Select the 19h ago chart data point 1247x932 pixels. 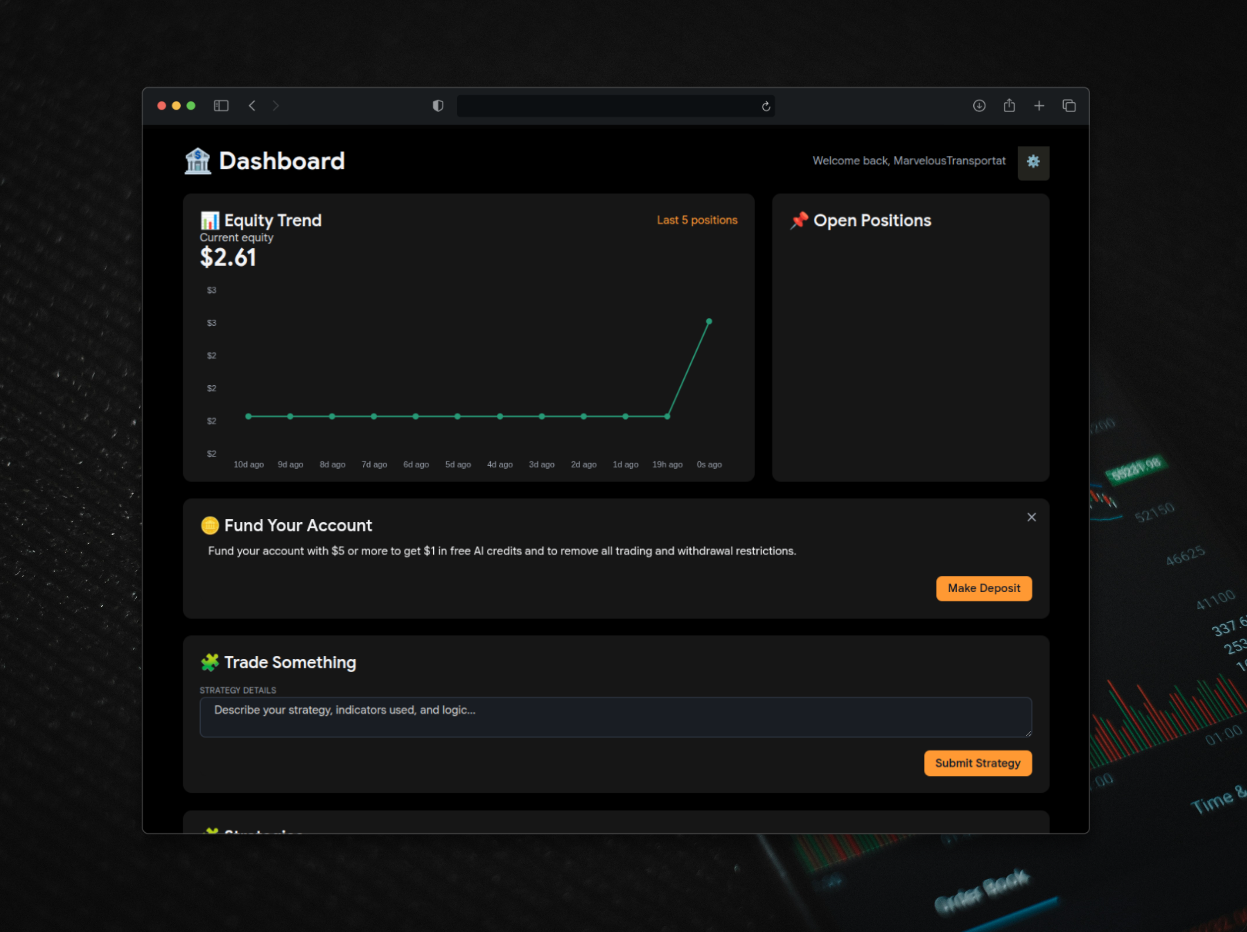(667, 416)
